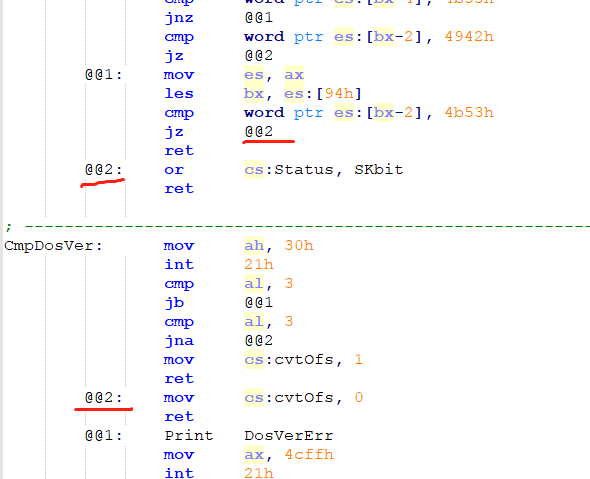Click the 30h value after ah
The image size is (590, 479).
tap(299, 246)
